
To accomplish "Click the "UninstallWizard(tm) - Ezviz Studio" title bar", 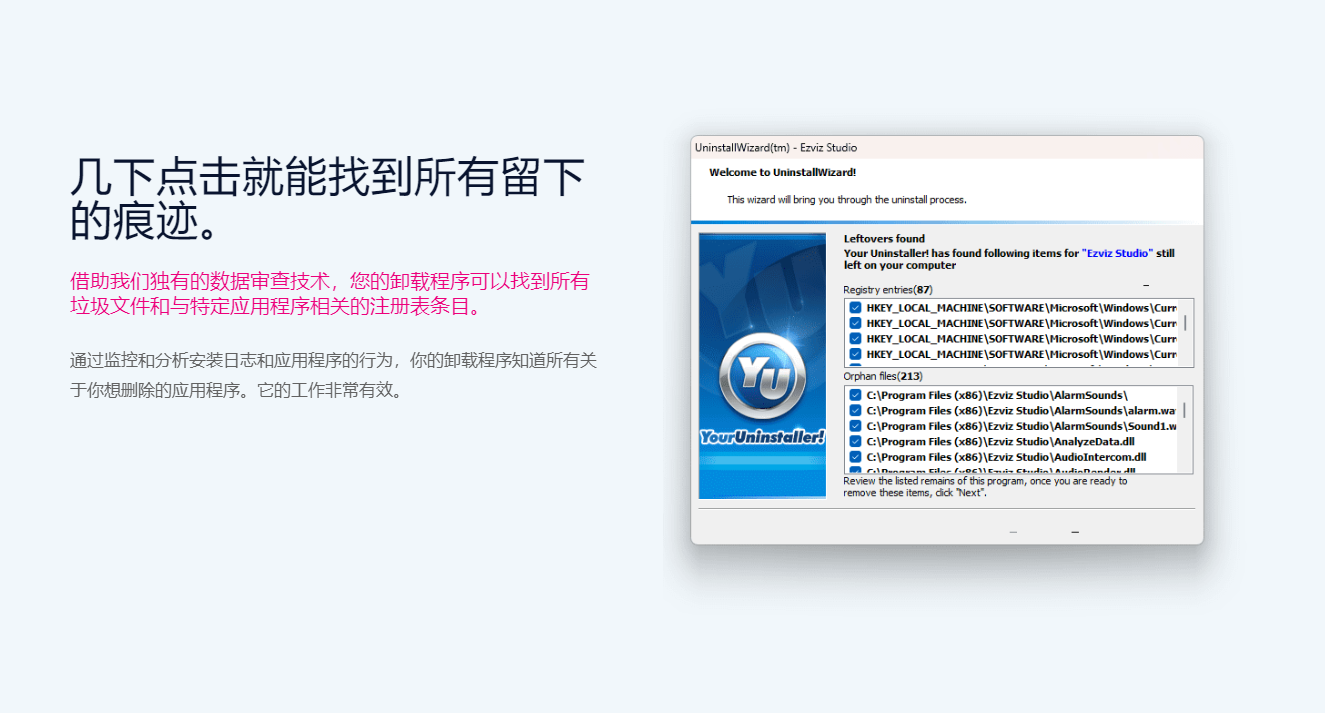I will [x=947, y=147].
